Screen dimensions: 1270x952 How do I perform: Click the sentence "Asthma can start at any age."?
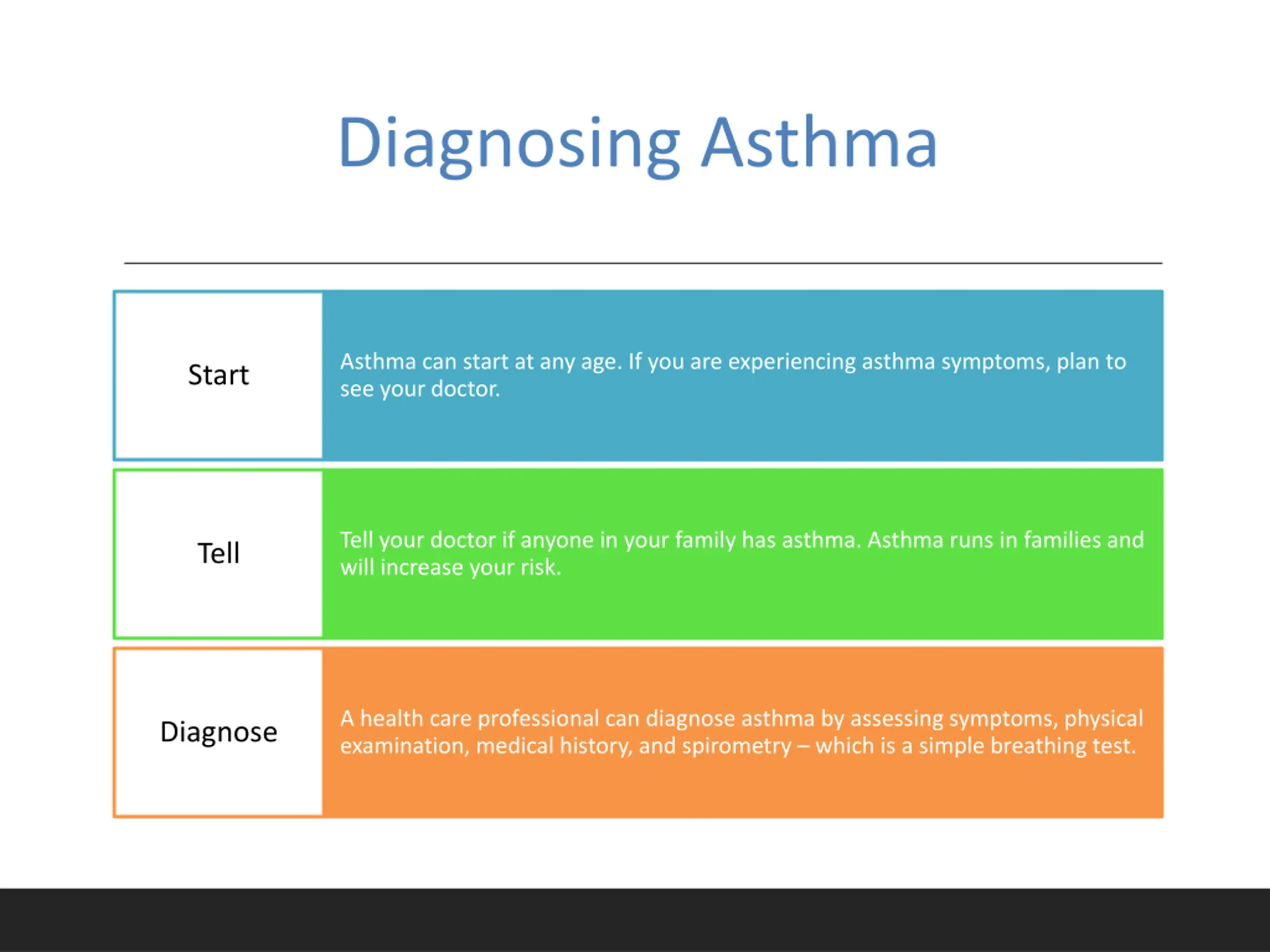481,362
